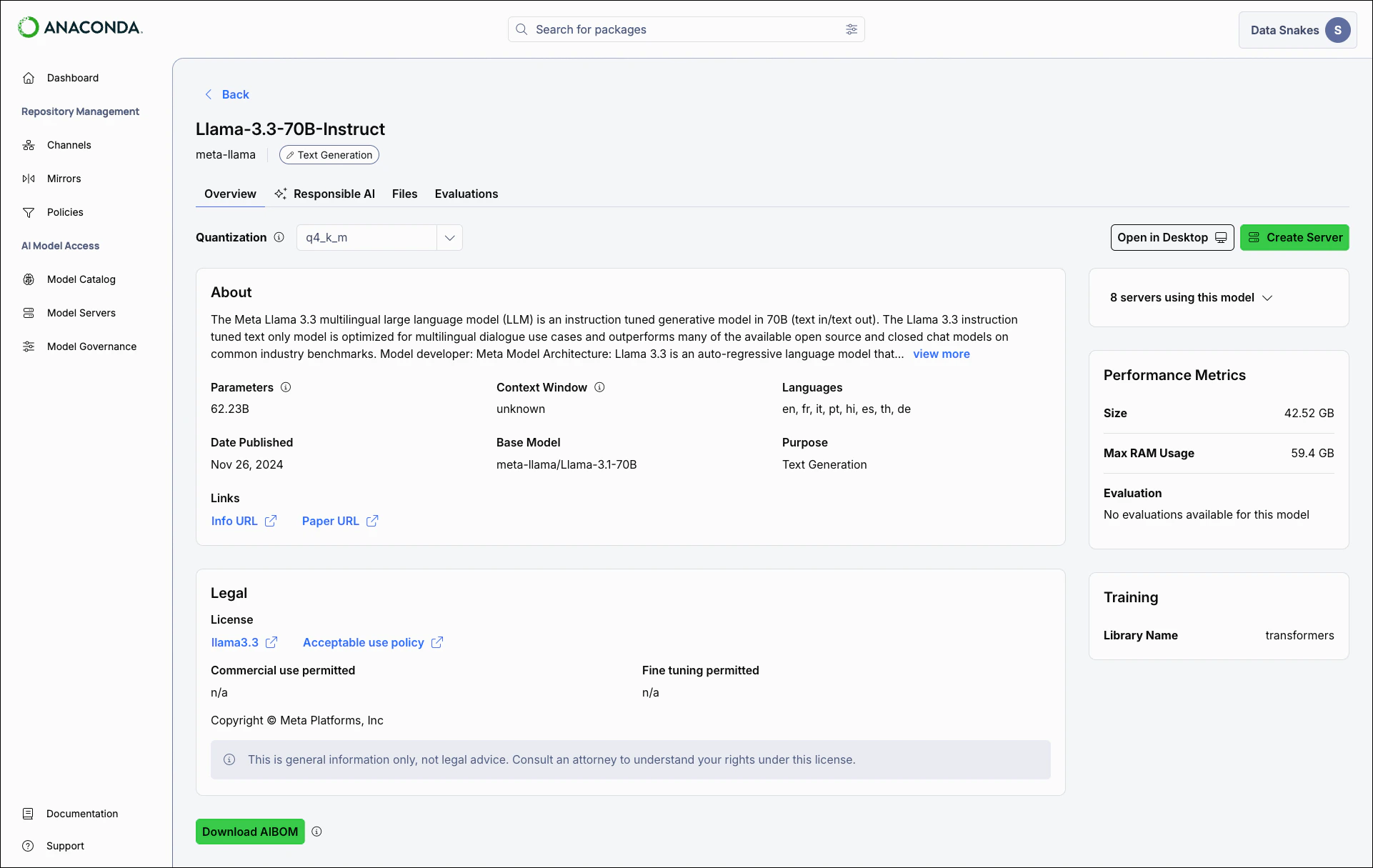Click the Download AIBOM info icon
Viewport: 1373px width, 868px height.
(x=316, y=832)
